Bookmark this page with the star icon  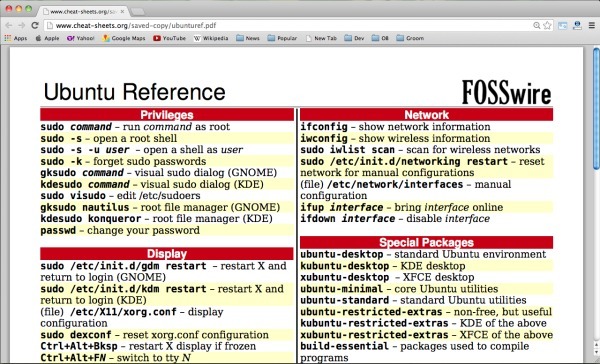click(547, 26)
